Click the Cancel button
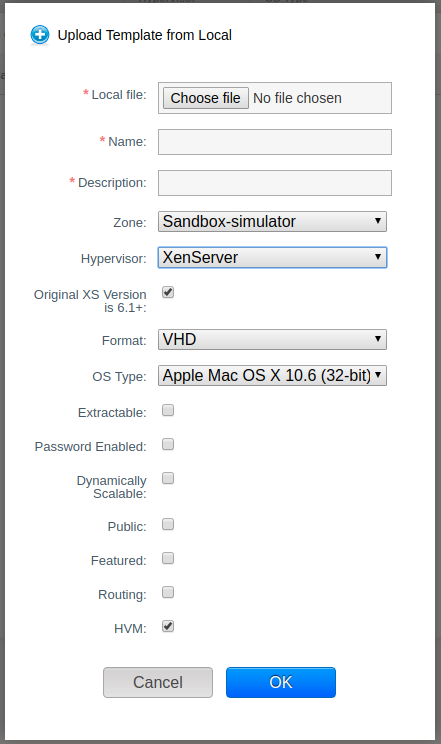Viewport: 441px width, 744px height. coord(158,682)
